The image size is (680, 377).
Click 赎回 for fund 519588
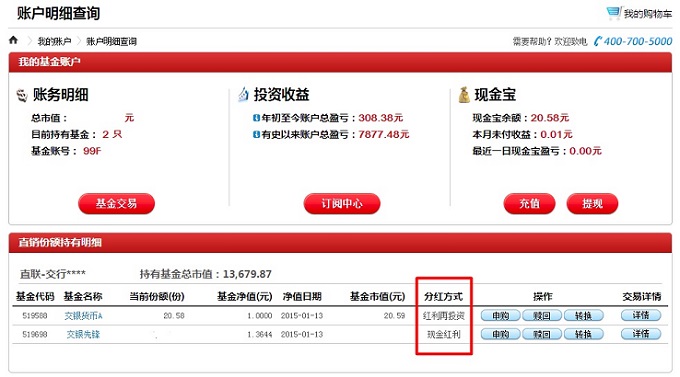pyautogui.click(x=542, y=315)
